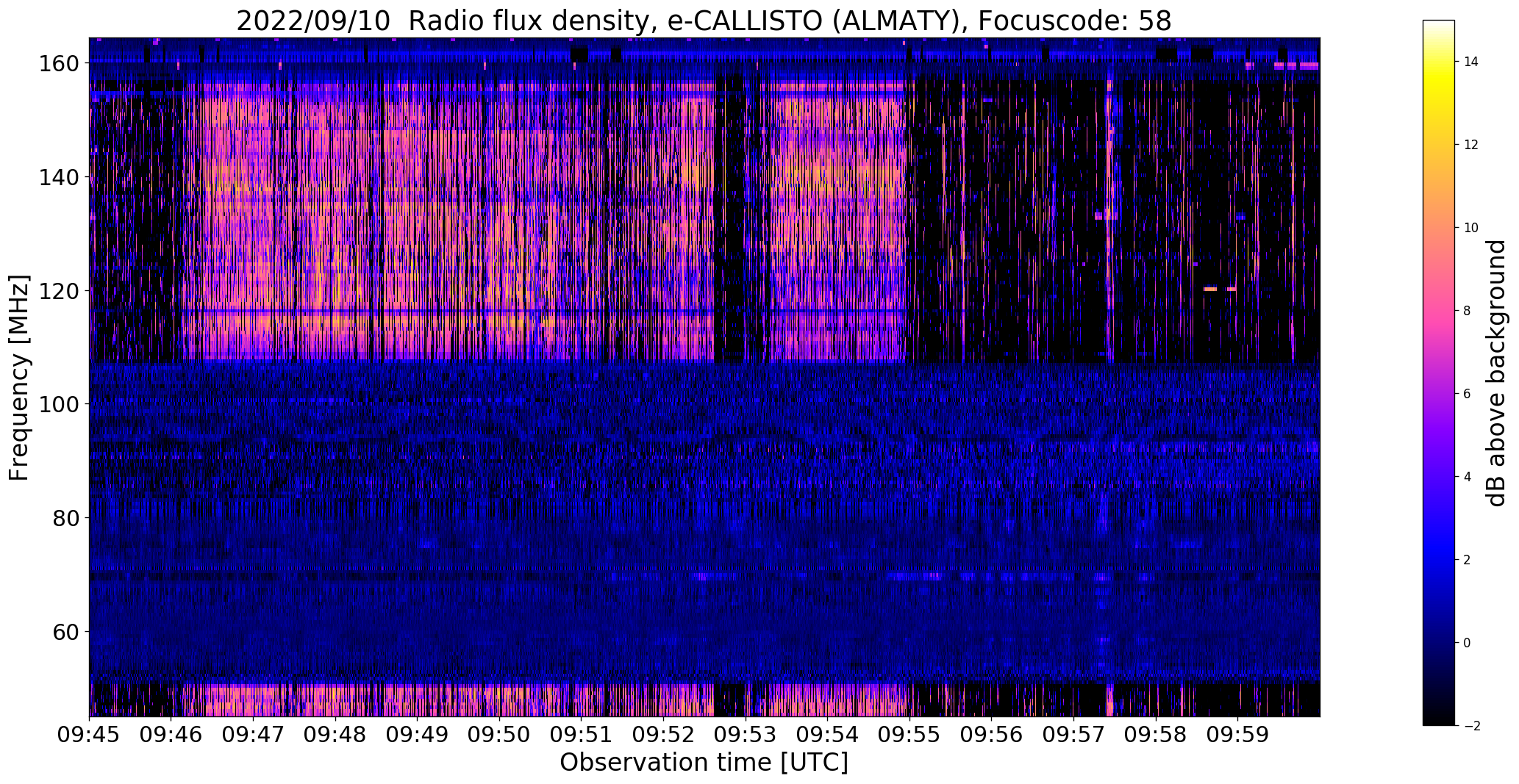Click the 09:59 time tick label
The image size is (1519, 784).
coord(1237,735)
